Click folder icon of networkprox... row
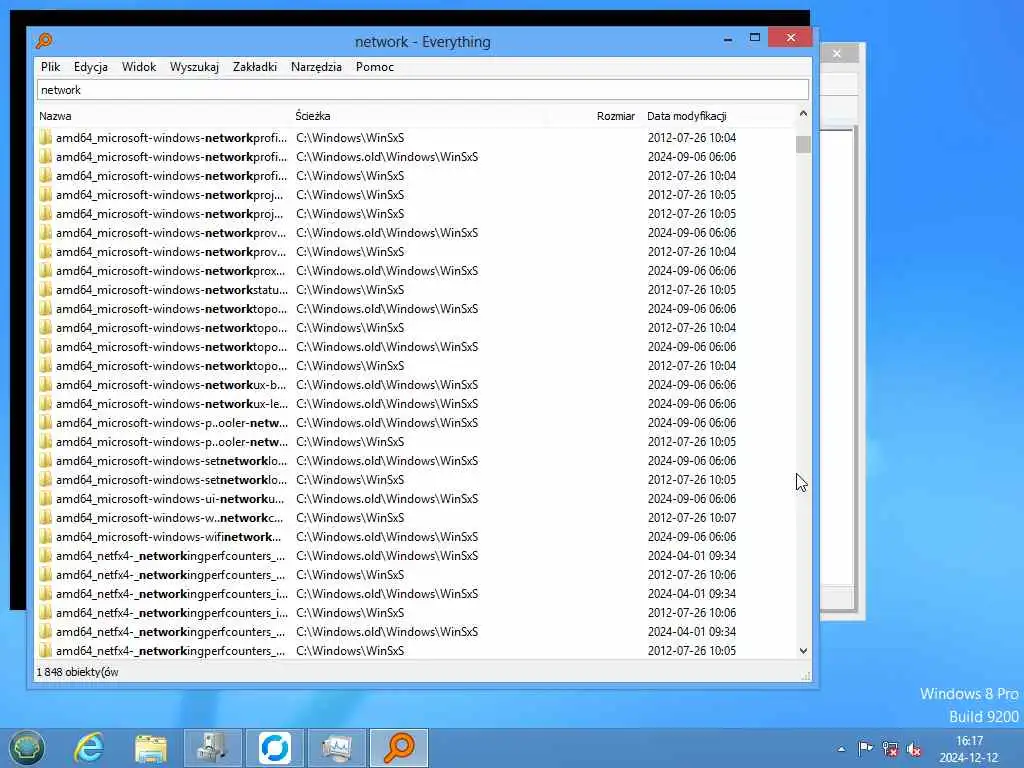1024x768 pixels. pyautogui.click(x=45, y=270)
